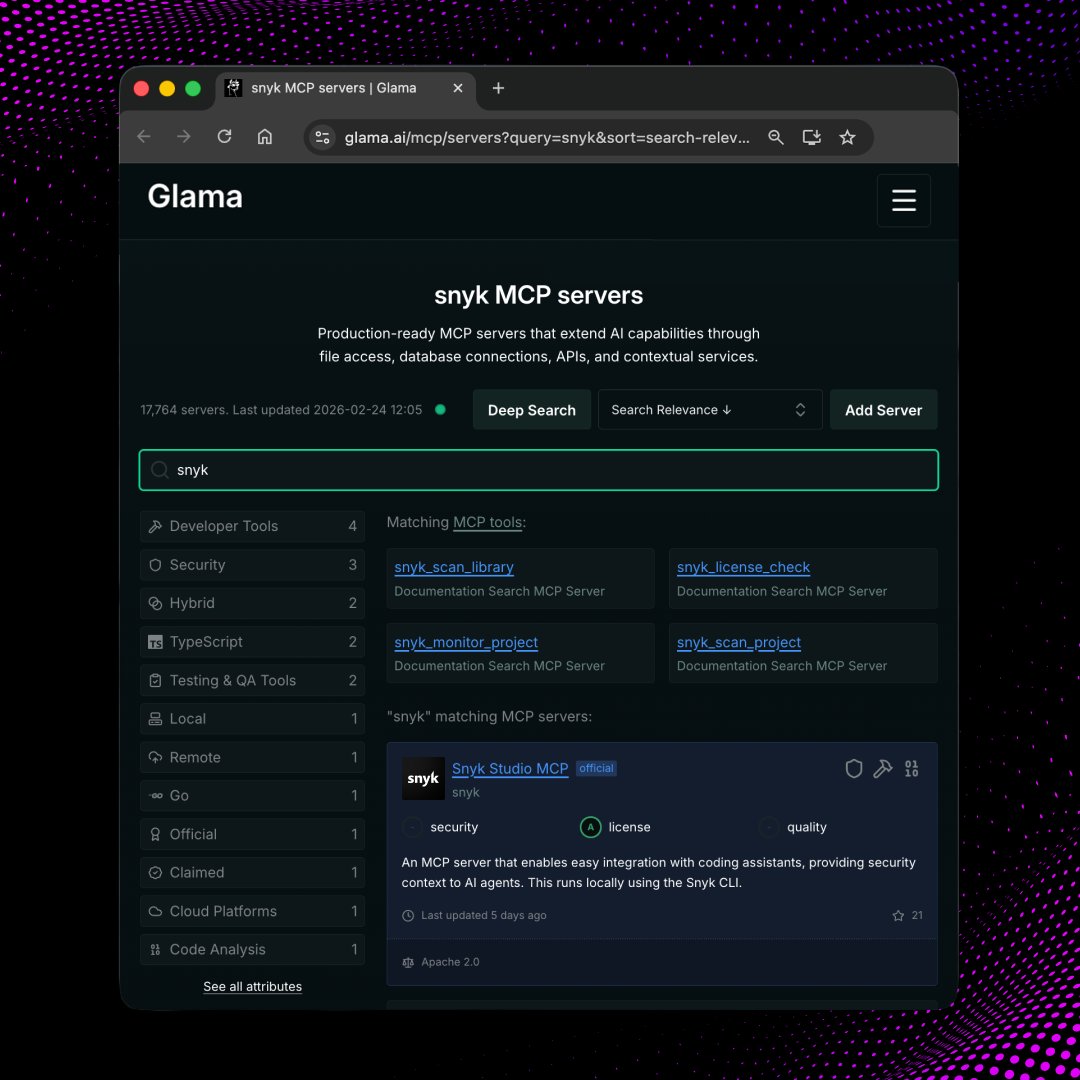
Task: Click the browser forward arrow
Action: point(184,136)
